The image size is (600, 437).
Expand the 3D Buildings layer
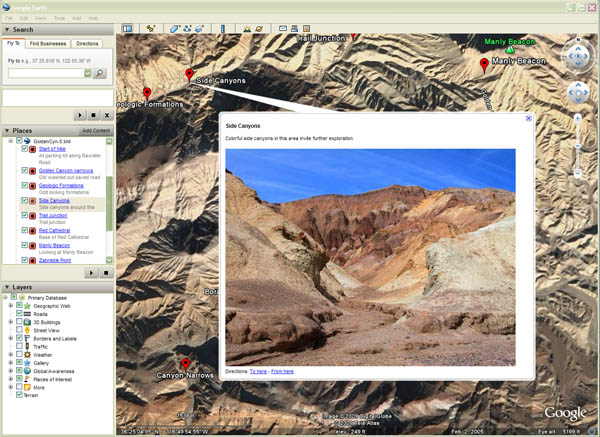click(11, 322)
